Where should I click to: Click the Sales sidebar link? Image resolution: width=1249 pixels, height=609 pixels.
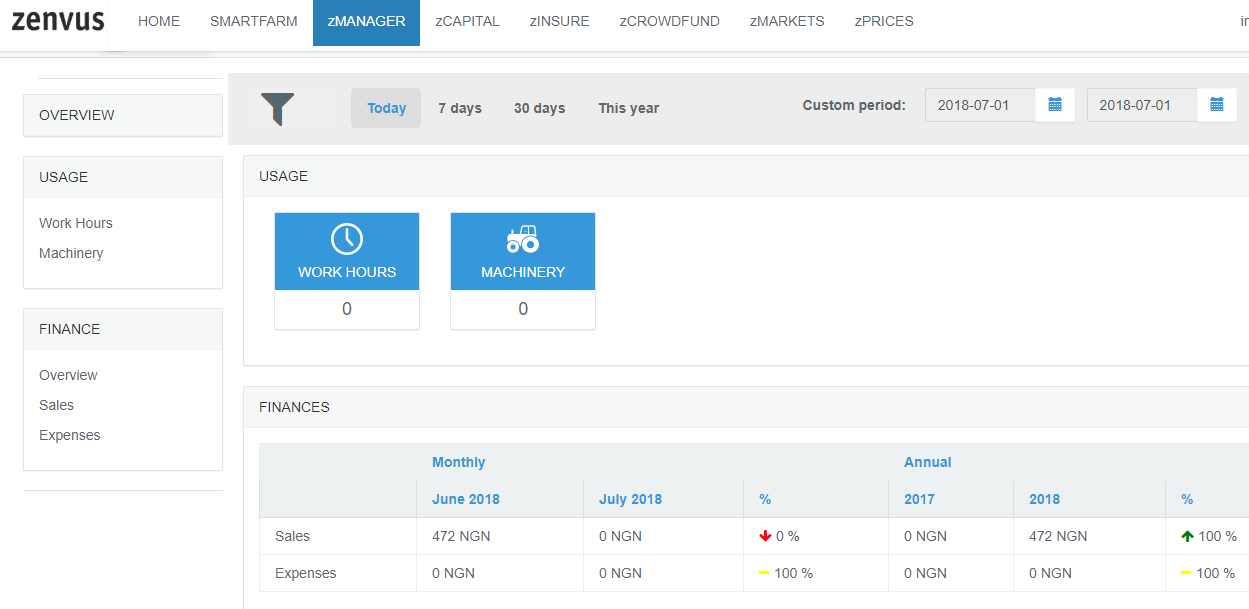pyautogui.click(x=57, y=405)
